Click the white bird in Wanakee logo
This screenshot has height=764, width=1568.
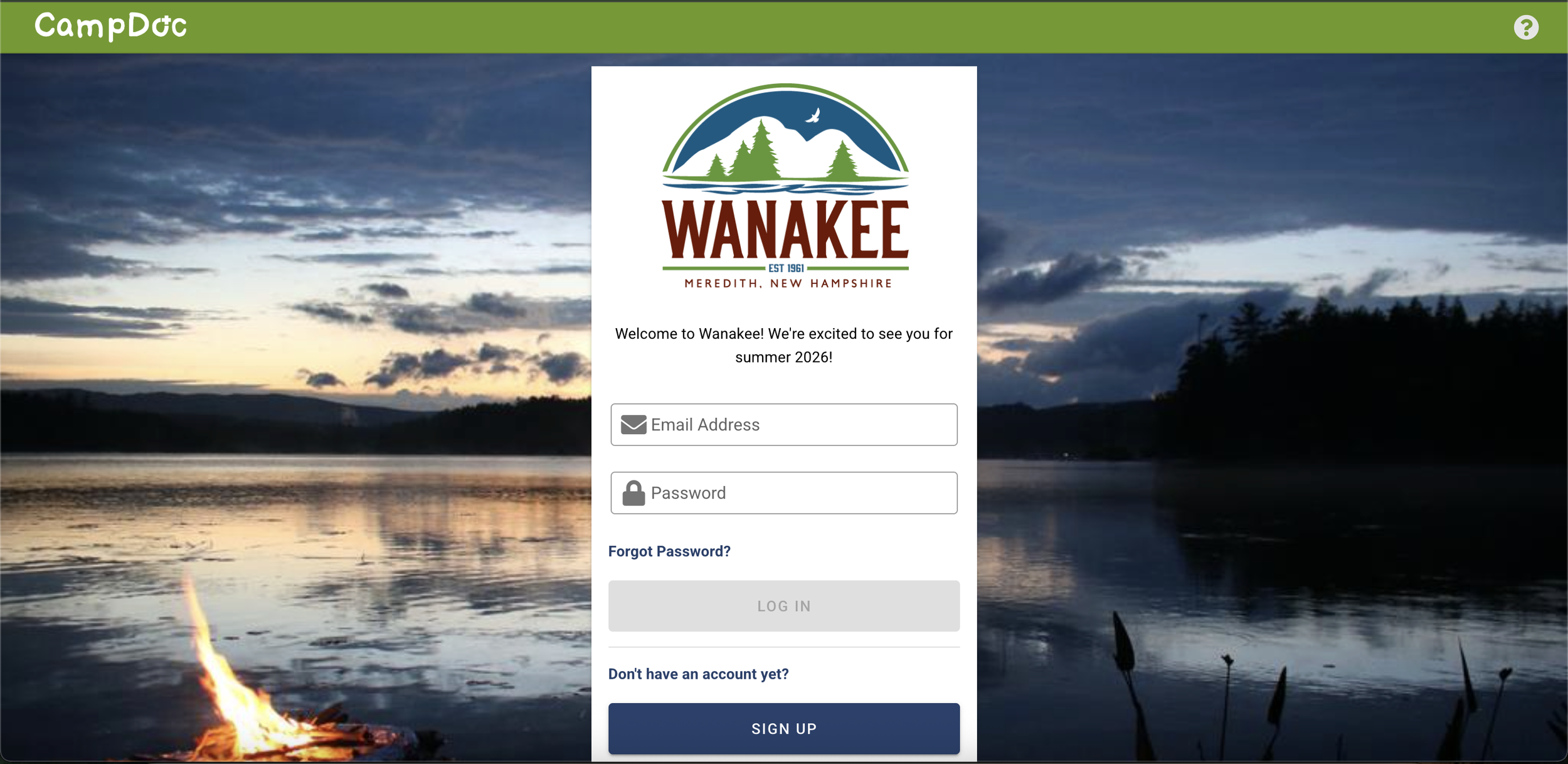(813, 116)
